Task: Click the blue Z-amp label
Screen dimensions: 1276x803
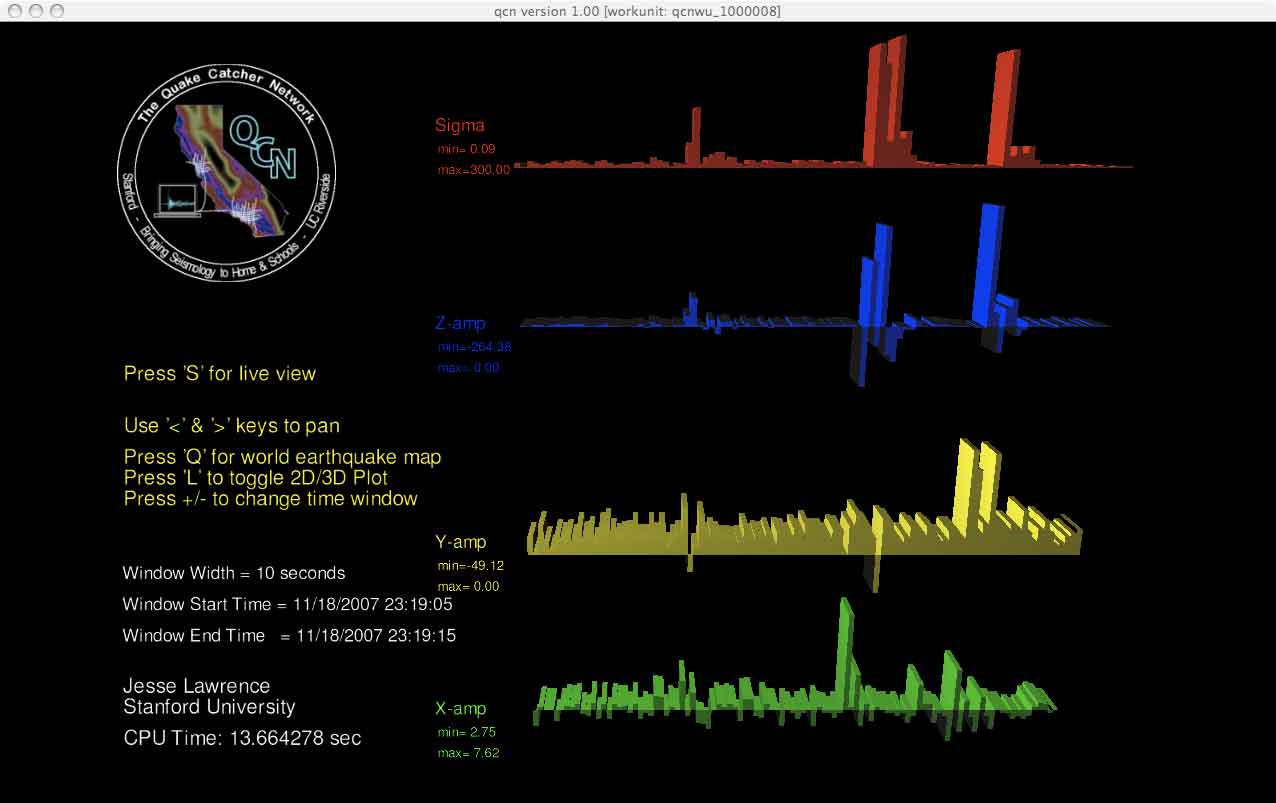Action: point(460,324)
